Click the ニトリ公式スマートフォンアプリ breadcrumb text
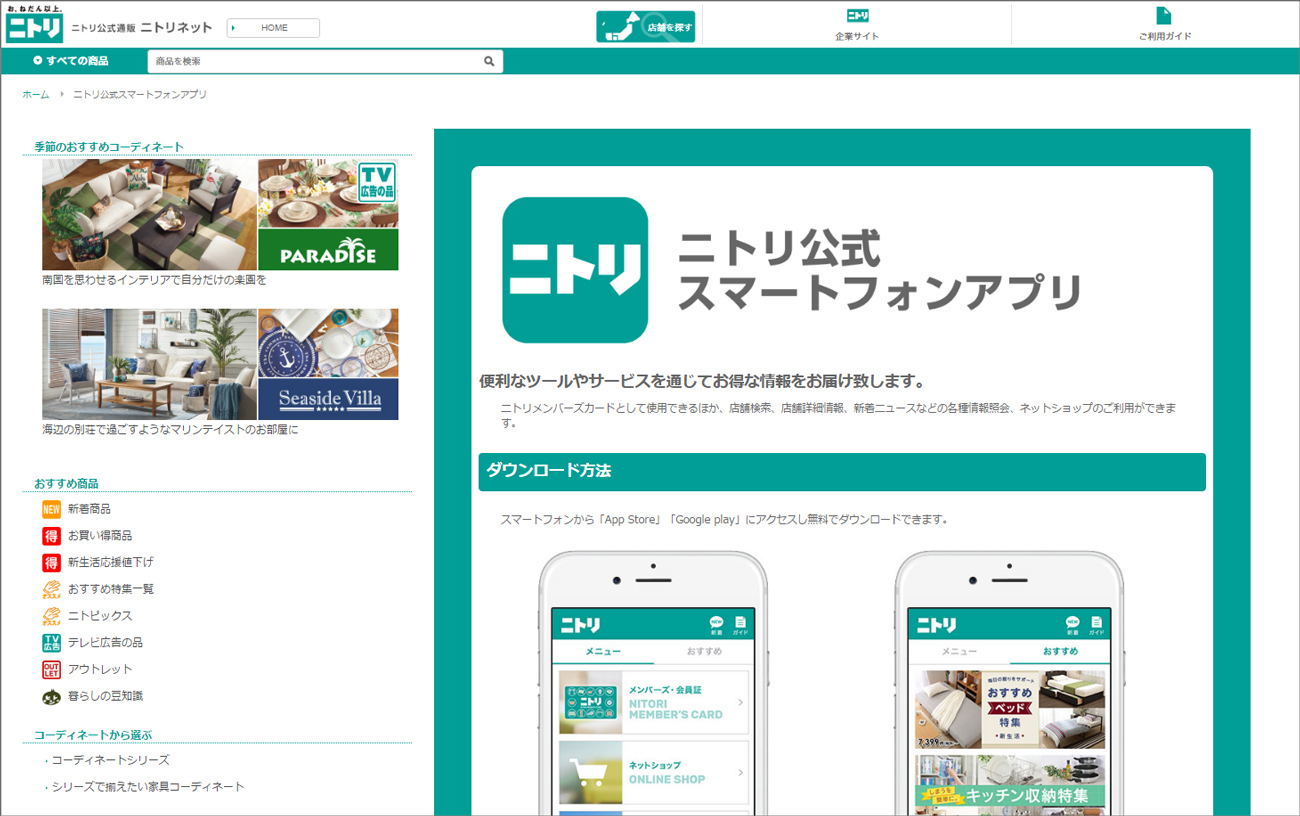 [x=140, y=94]
